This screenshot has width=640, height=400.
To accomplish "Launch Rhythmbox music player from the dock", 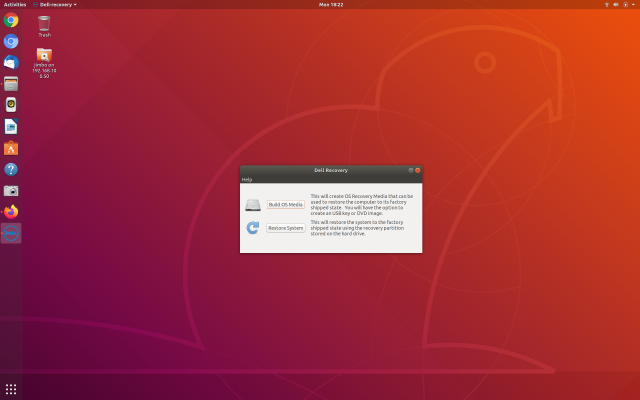I will click(x=11, y=105).
